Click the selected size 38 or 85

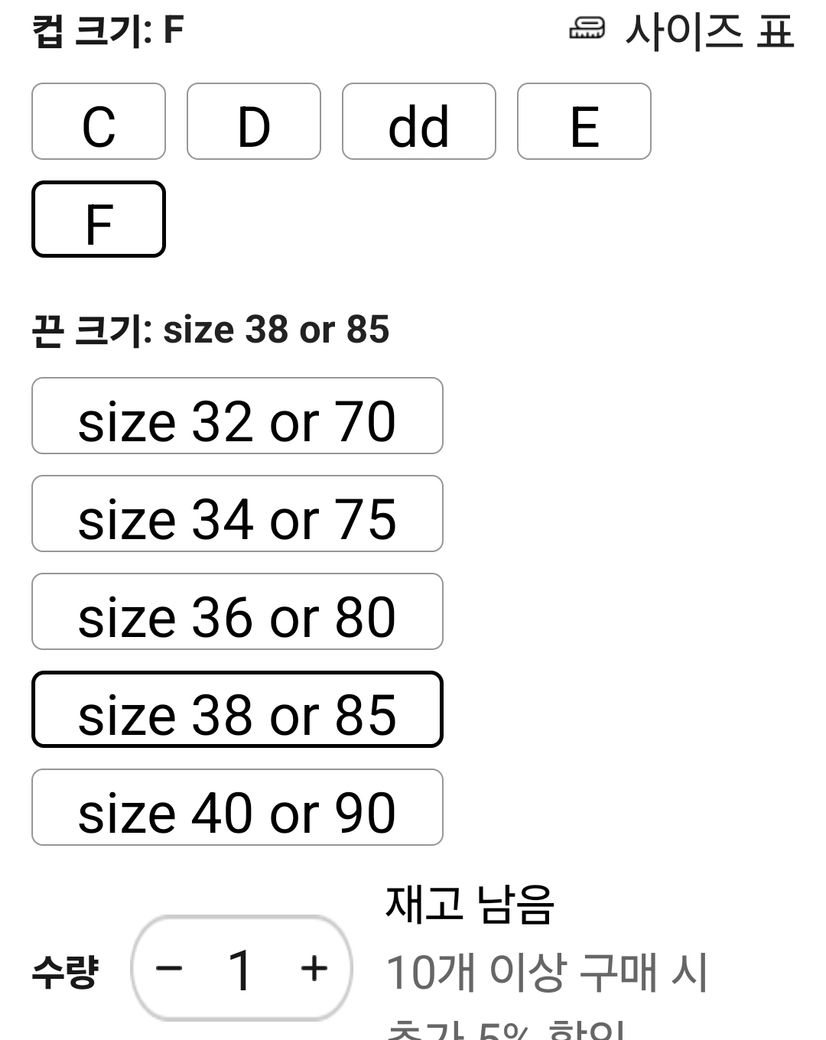237,710
